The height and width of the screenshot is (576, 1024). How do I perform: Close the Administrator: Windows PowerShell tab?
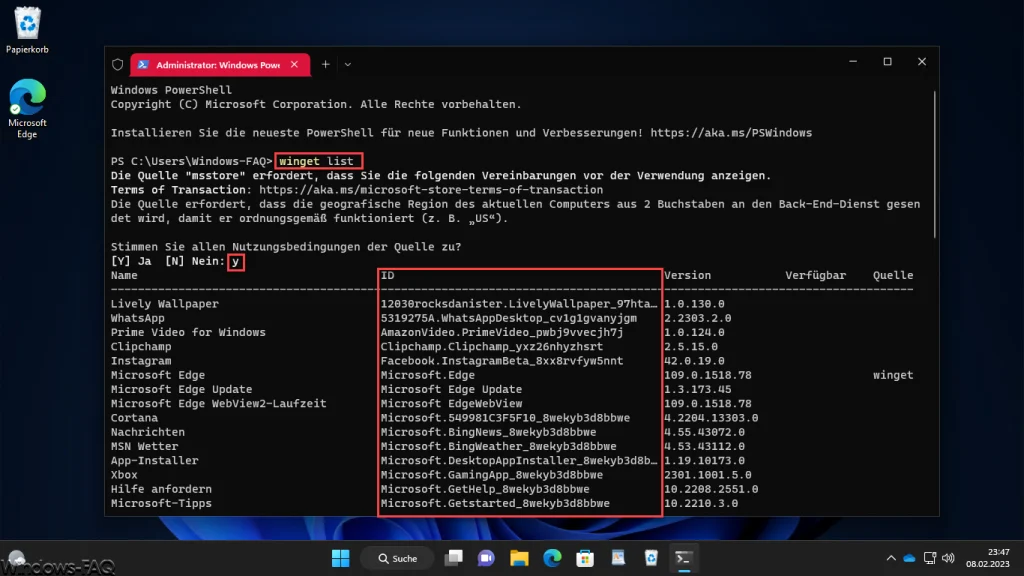click(x=295, y=65)
